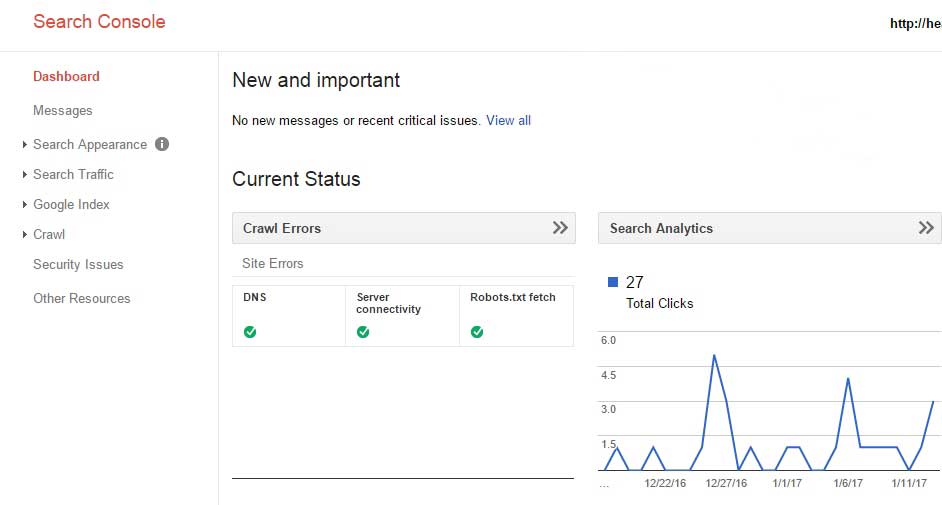Open the Dashboard section

coord(66,76)
